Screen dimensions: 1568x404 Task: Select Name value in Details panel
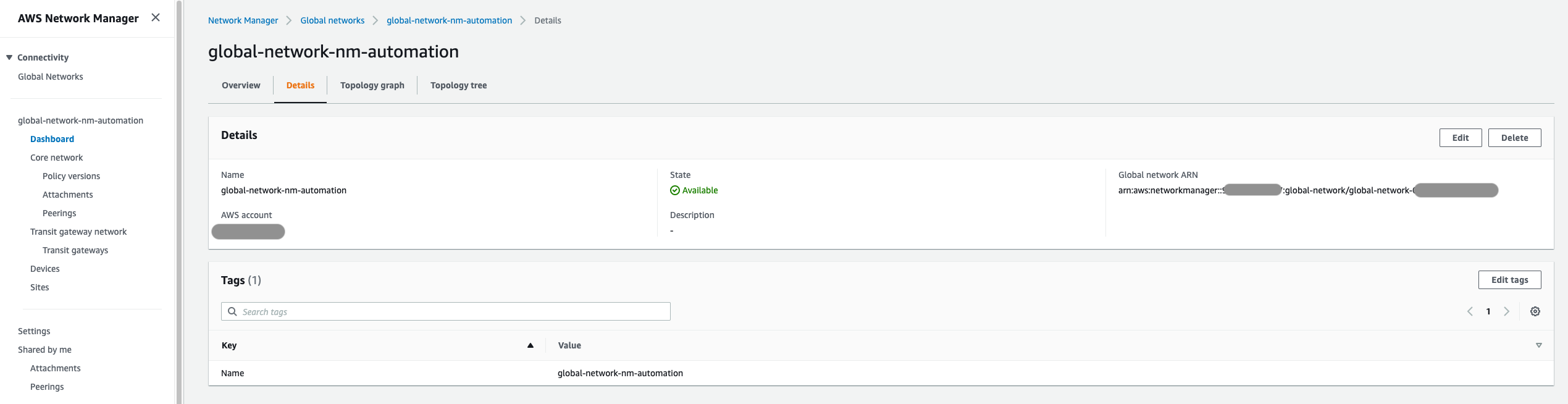[283, 190]
